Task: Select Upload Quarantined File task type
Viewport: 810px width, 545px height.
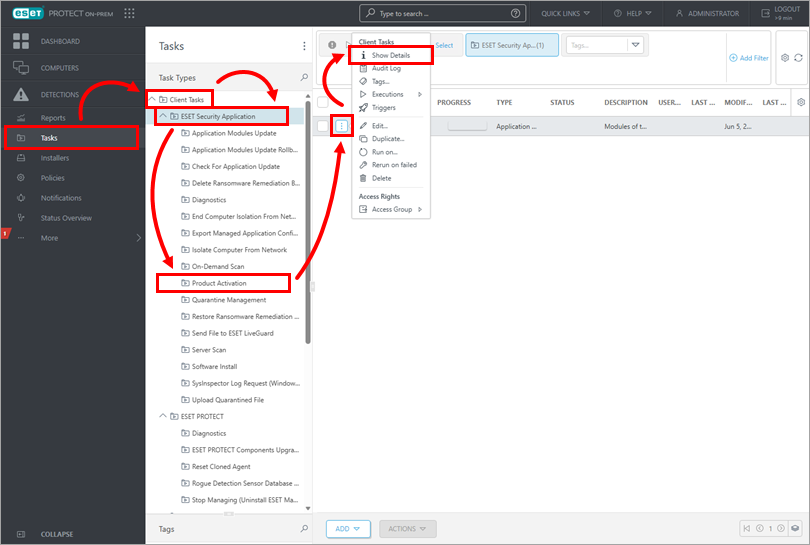Action: coord(228,400)
